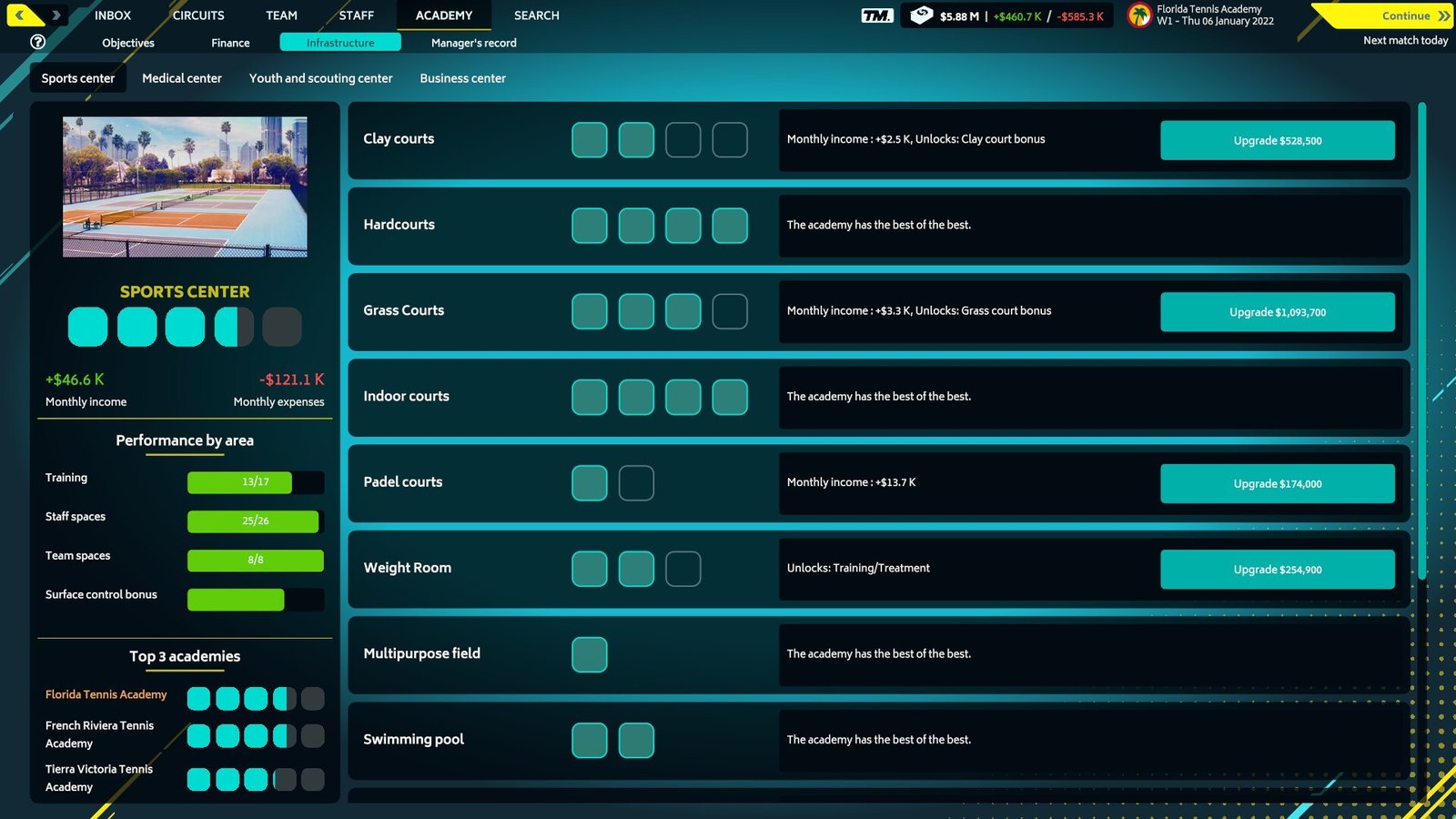The width and height of the screenshot is (1456, 819).
Task: Select the Business center tab
Action: [462, 78]
